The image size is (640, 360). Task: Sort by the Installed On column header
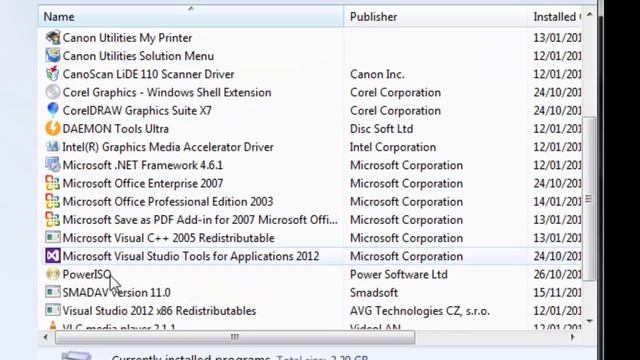pos(555,16)
